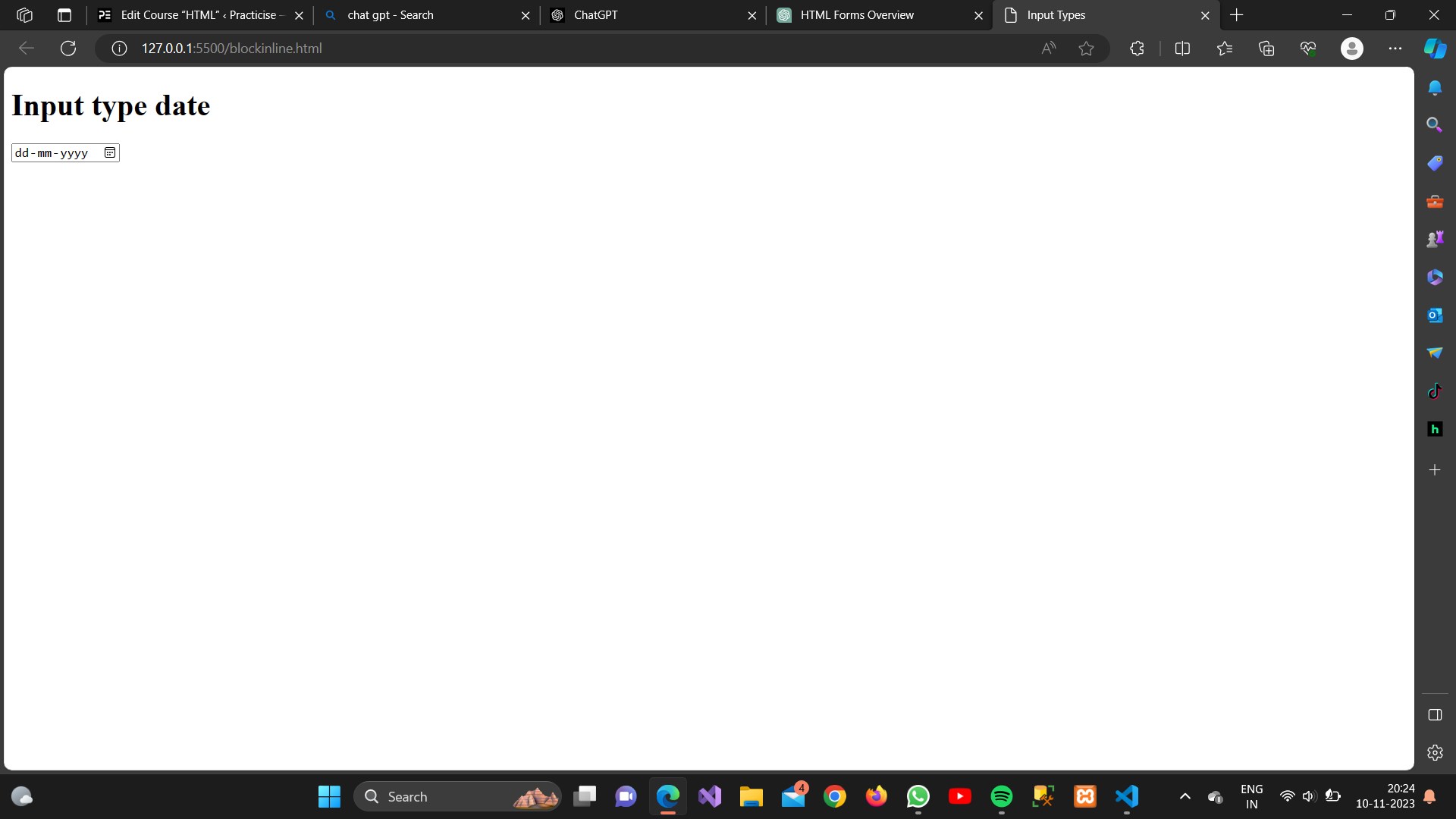The width and height of the screenshot is (1456, 819).
Task: Open Google Chrome from taskbar
Action: [835, 797]
